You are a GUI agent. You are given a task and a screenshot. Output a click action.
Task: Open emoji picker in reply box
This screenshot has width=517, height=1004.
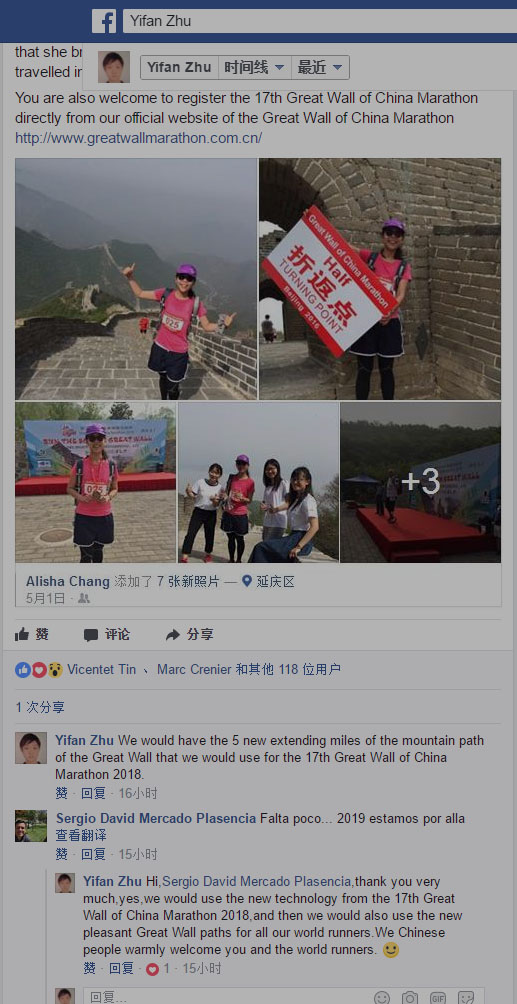(x=382, y=998)
